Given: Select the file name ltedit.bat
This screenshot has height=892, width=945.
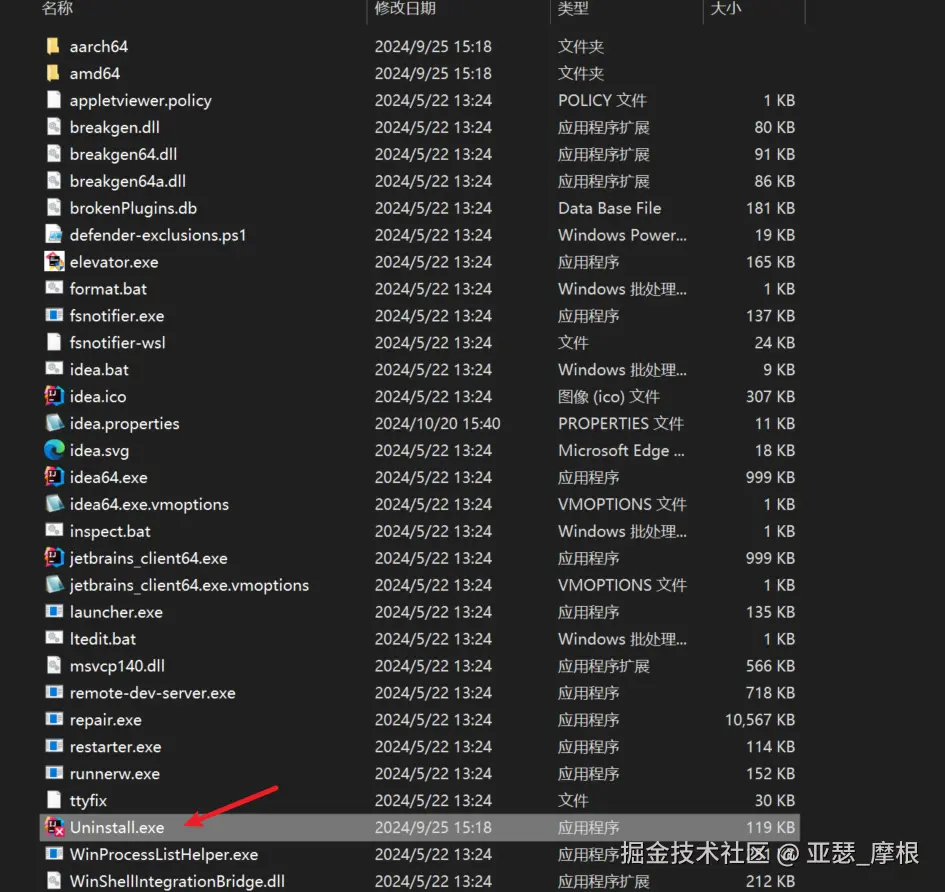Looking at the screenshot, I should click(x=103, y=639).
